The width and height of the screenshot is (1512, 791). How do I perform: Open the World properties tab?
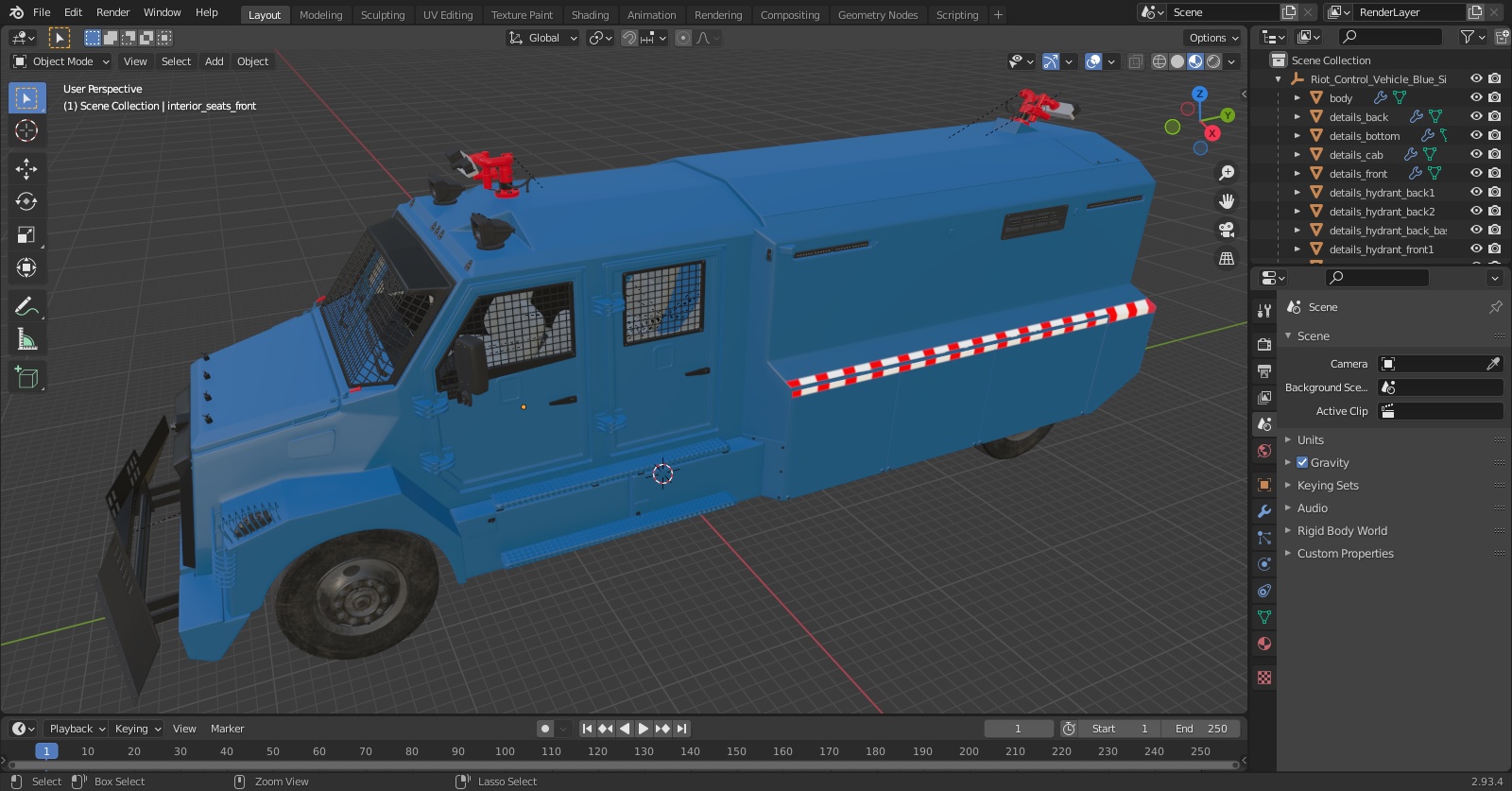1264,451
